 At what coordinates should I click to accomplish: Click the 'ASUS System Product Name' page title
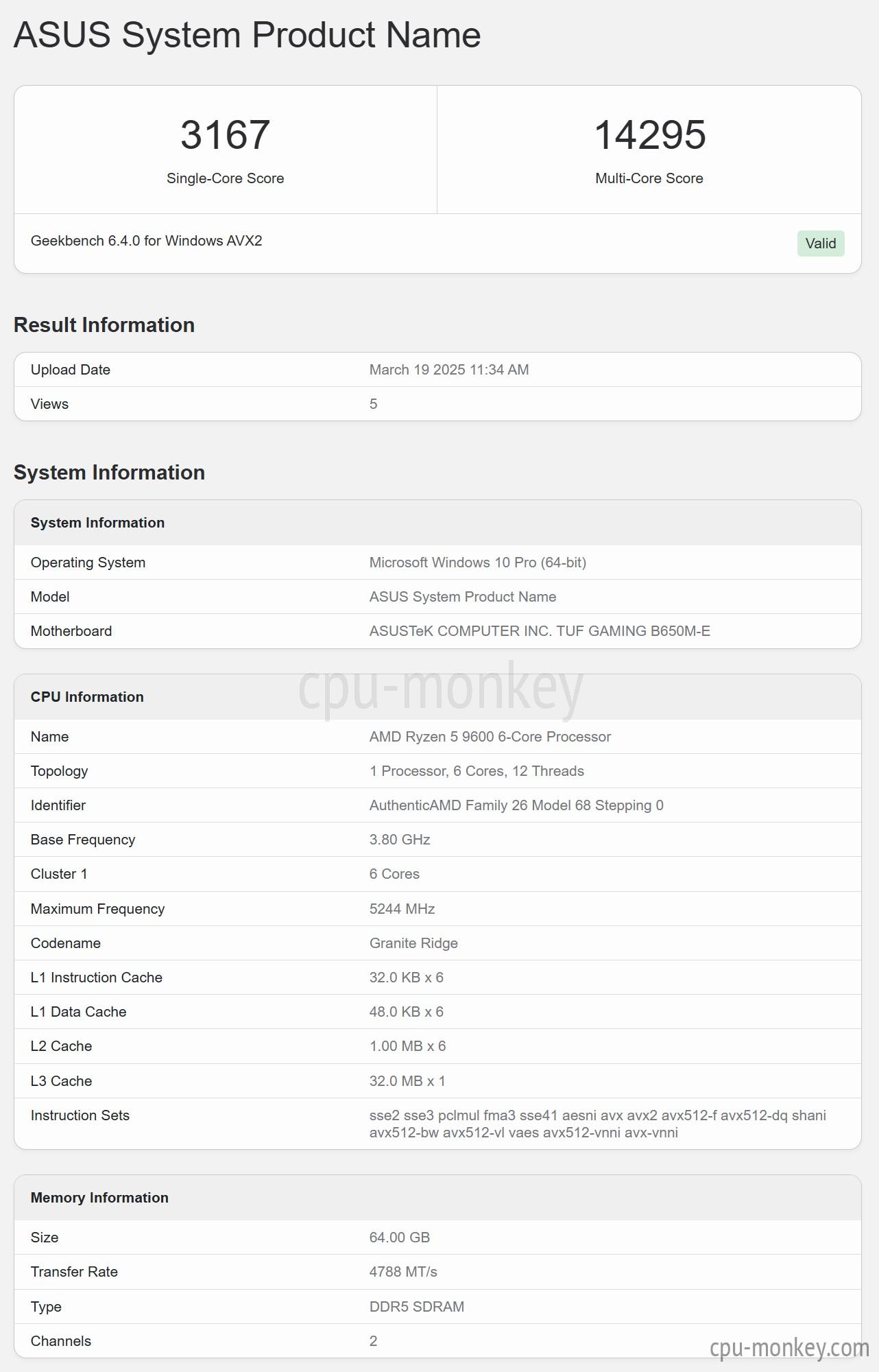pyautogui.click(x=247, y=35)
